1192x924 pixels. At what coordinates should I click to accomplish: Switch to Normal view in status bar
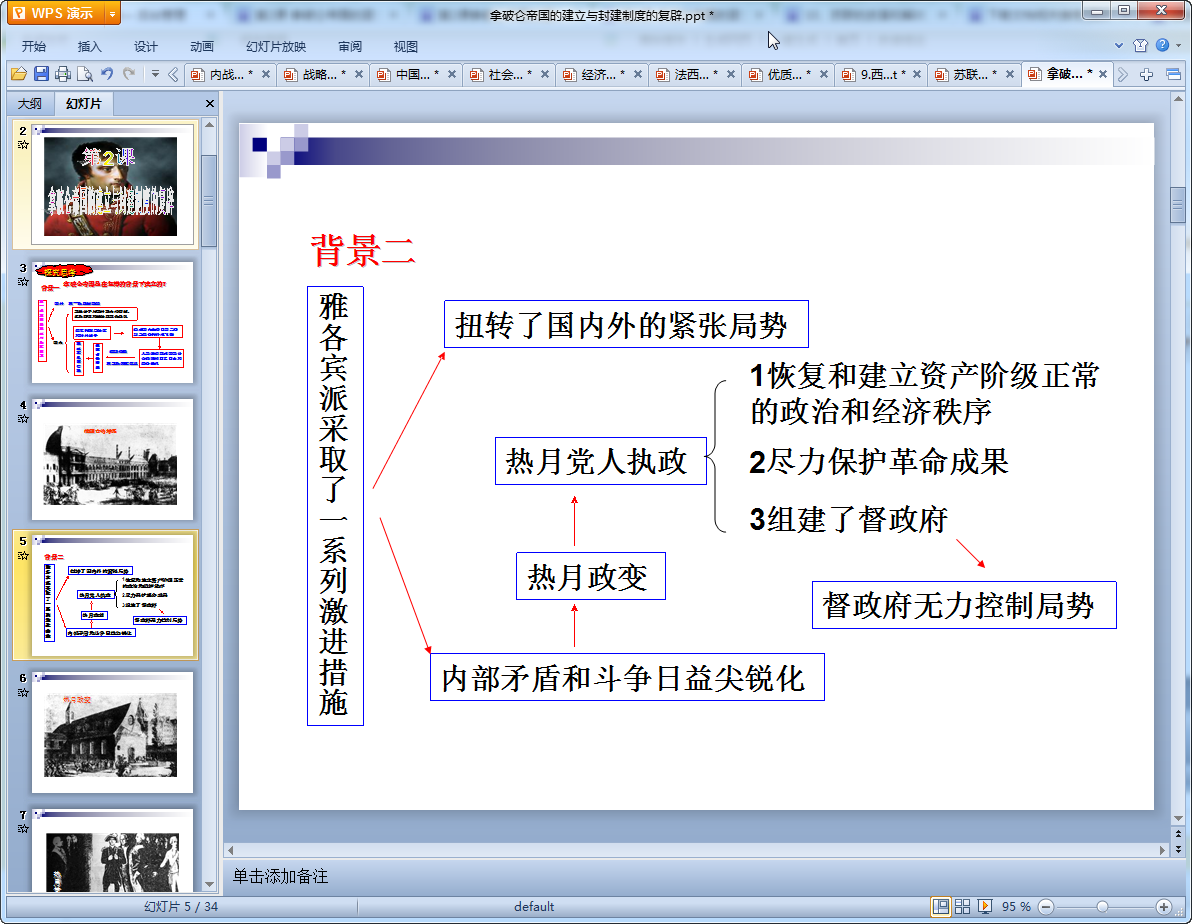(x=941, y=907)
